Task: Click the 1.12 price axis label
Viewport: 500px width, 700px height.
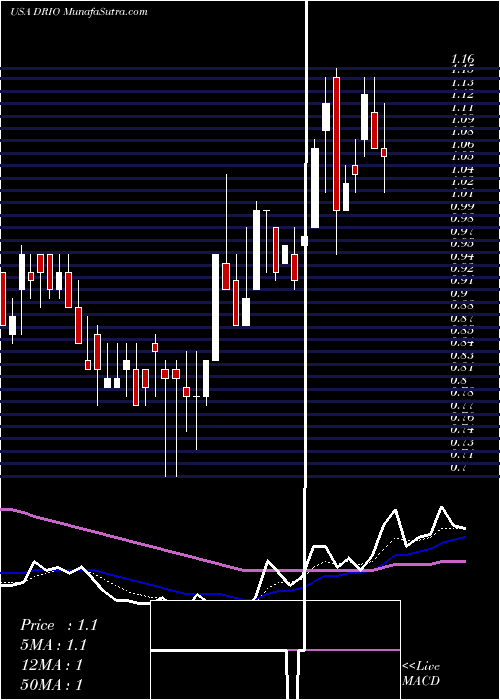Action: [x=462, y=95]
